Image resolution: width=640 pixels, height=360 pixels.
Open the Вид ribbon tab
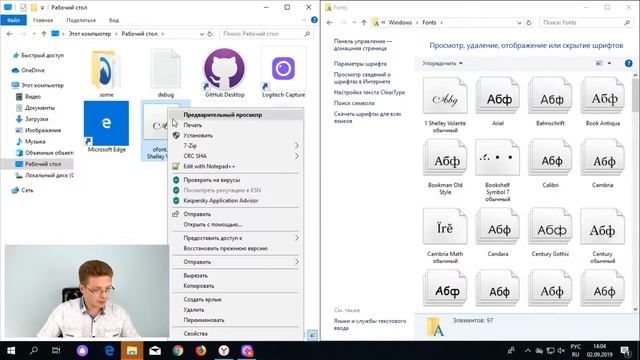point(114,20)
